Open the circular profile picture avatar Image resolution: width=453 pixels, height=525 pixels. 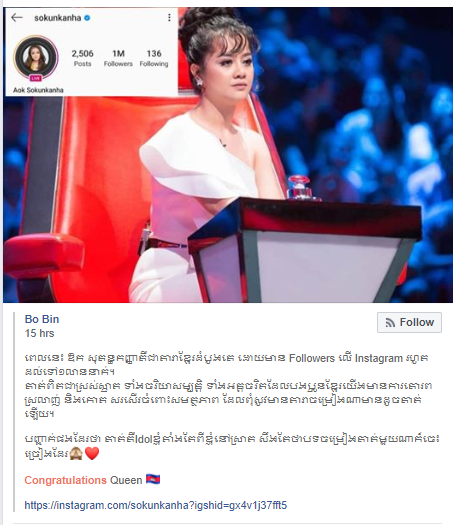click(x=36, y=58)
